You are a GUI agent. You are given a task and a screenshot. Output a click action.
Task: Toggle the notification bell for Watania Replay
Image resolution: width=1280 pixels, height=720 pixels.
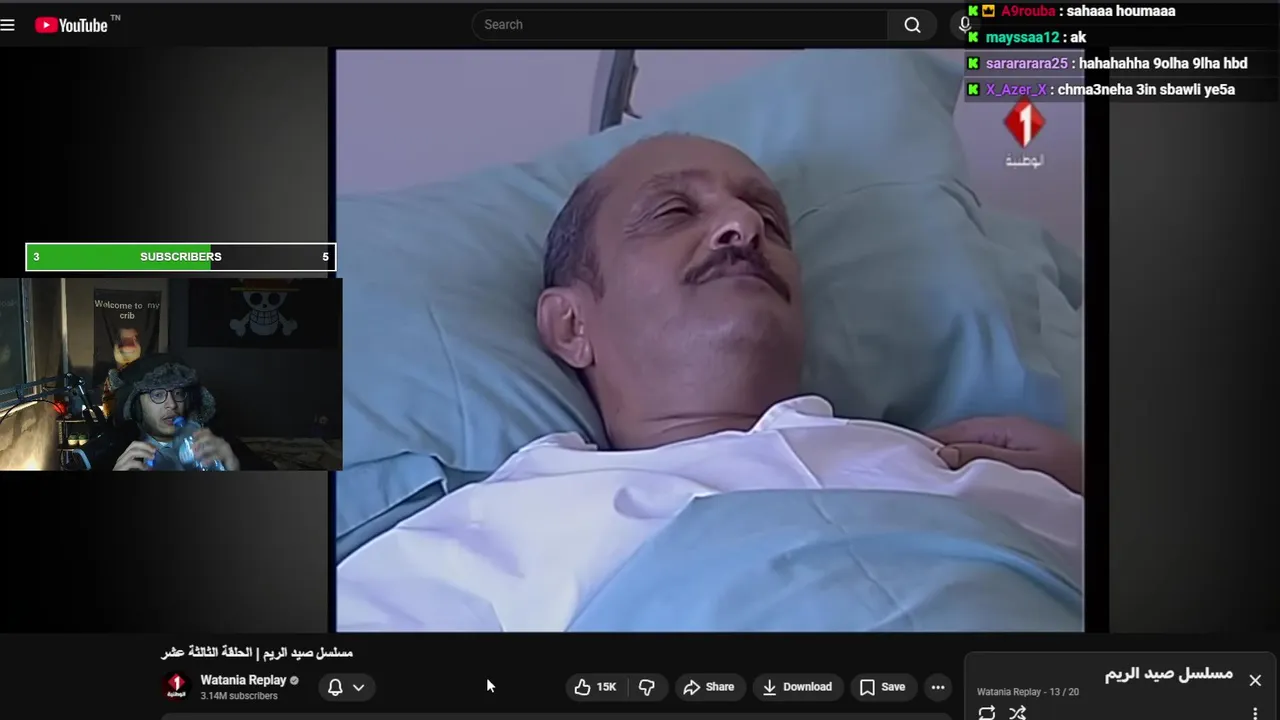(335, 687)
